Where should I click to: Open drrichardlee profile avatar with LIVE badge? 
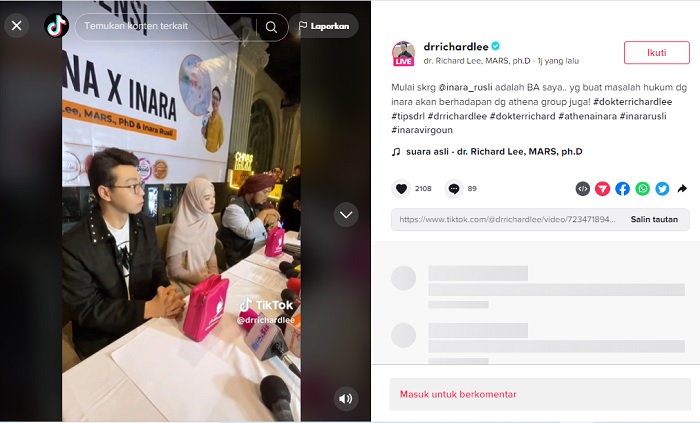point(404,54)
